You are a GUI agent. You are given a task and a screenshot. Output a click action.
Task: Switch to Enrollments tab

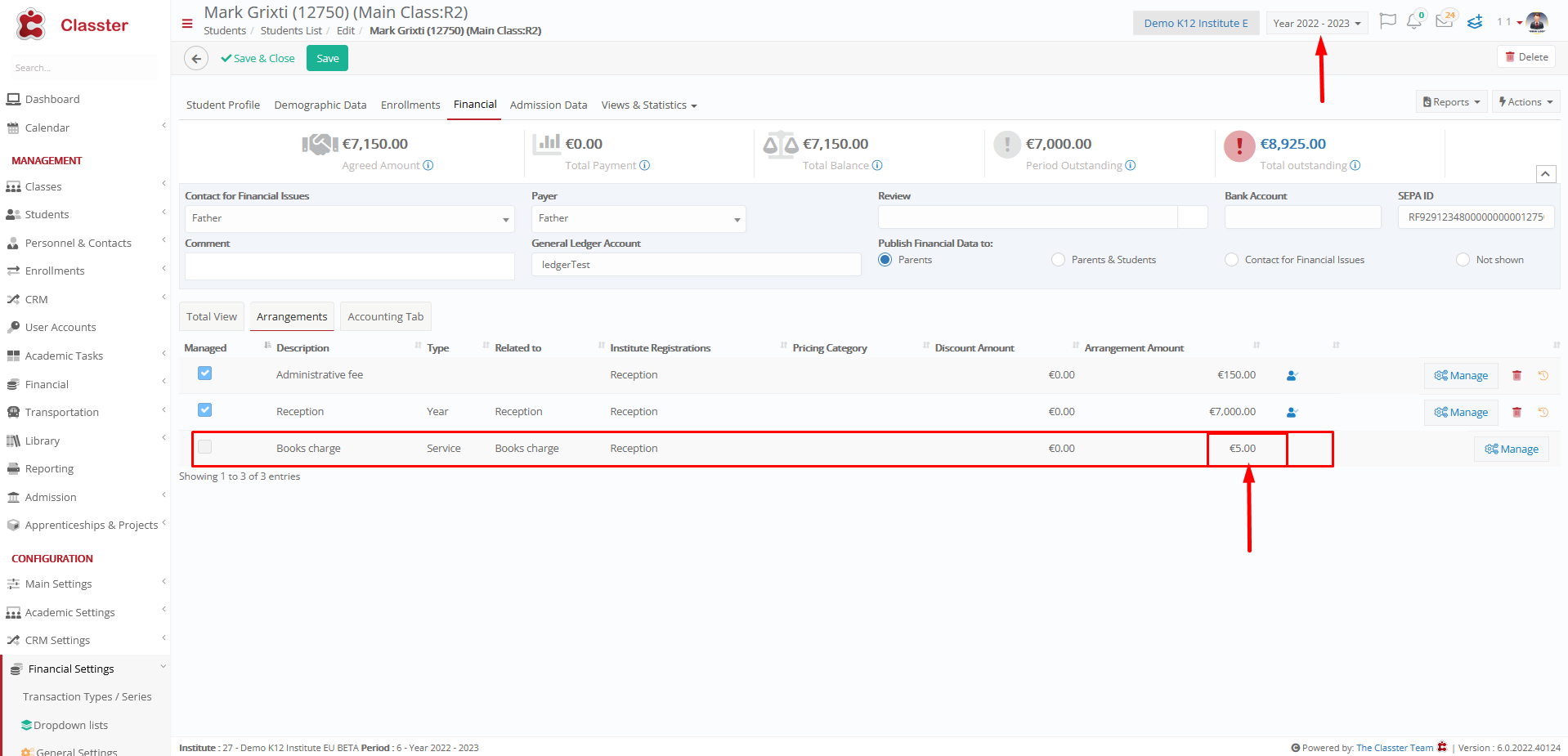coord(410,105)
